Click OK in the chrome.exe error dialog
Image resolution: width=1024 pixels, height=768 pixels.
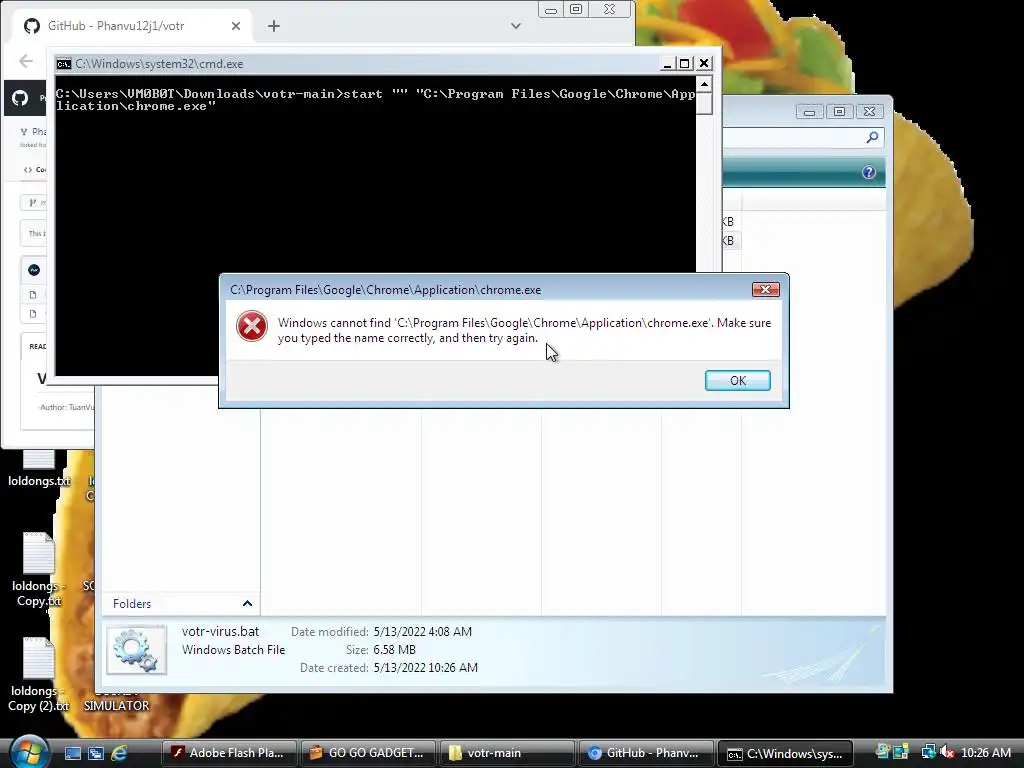[737, 381]
